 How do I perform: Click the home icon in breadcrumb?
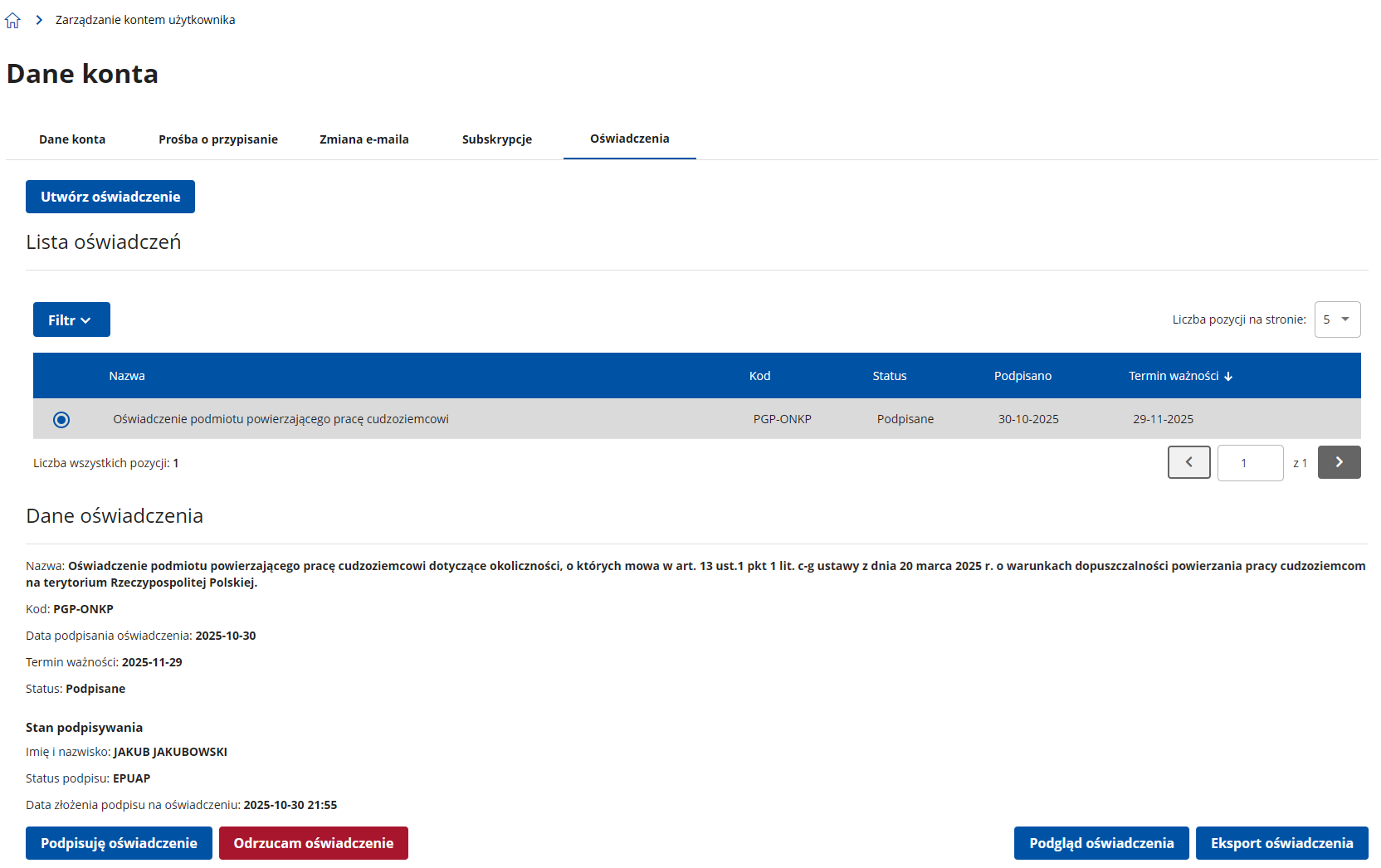[x=12, y=21]
